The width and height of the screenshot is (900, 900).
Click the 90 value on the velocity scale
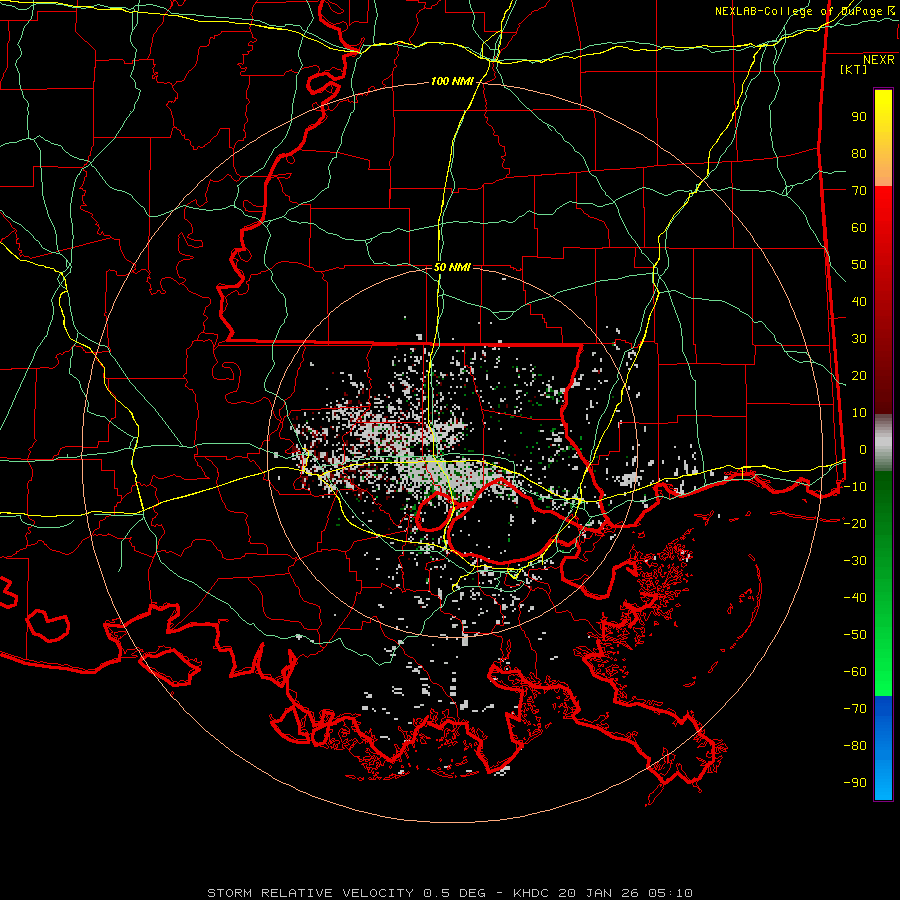(859, 117)
